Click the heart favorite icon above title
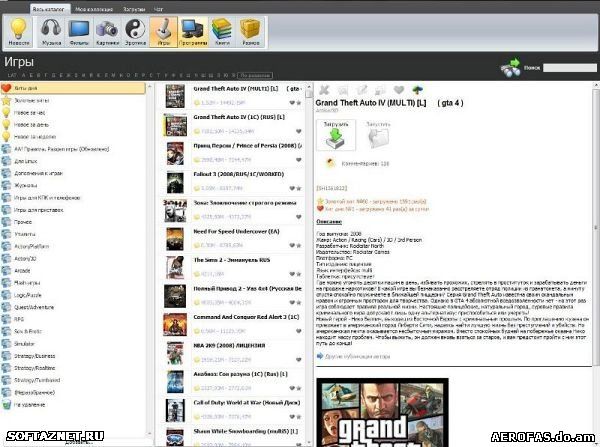Viewport: 600px width, 447px height. tap(399, 90)
